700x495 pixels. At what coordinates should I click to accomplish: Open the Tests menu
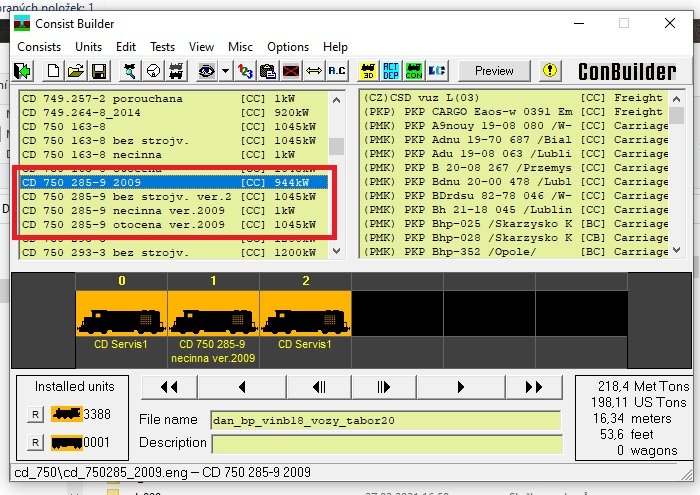(162, 46)
